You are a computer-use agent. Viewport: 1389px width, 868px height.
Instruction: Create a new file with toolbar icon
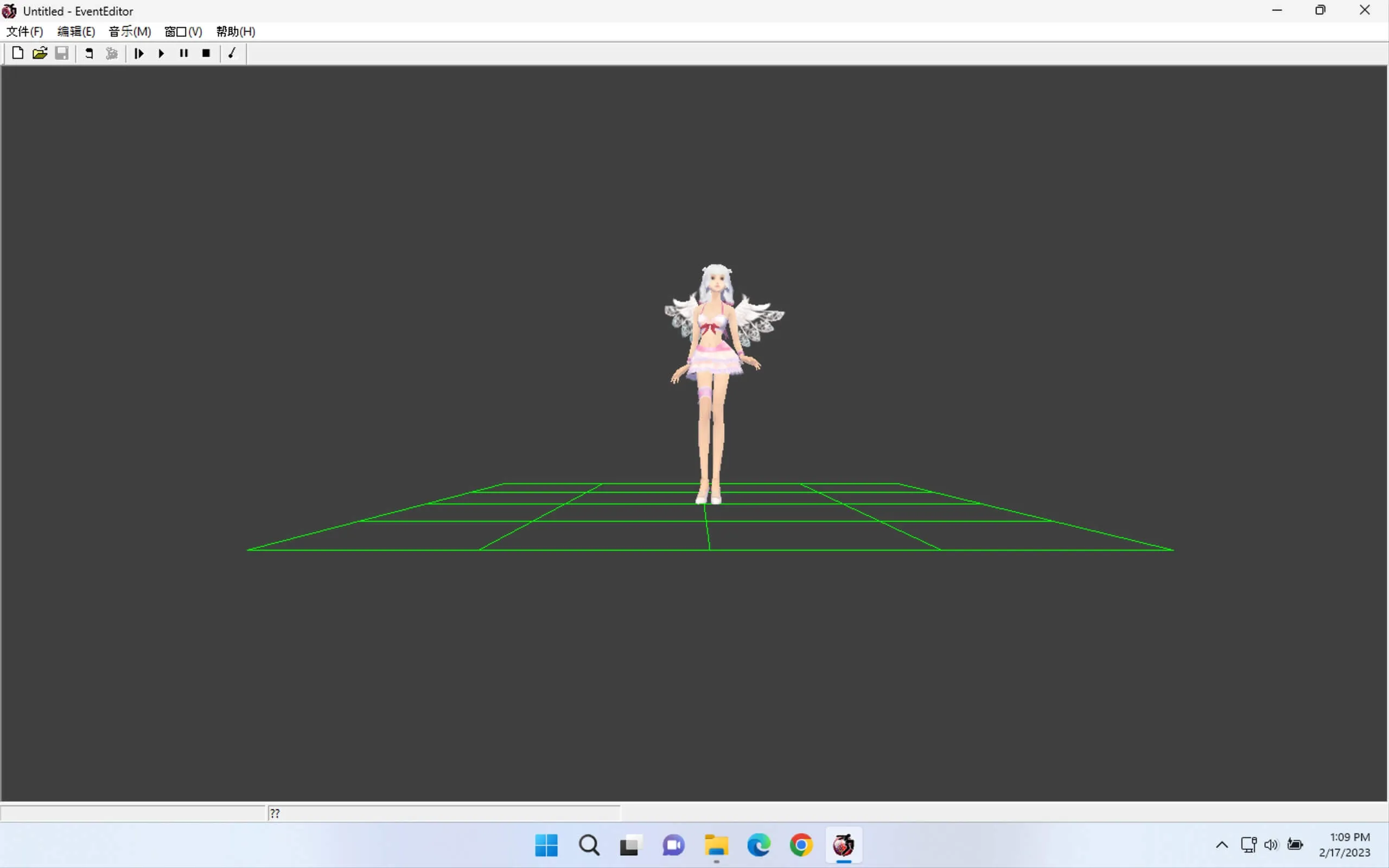[18, 53]
